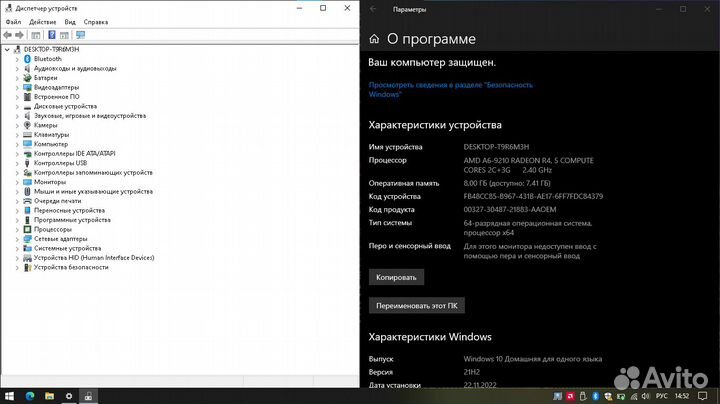Click the Forward arrow in Device Manager toolbar

(19, 35)
